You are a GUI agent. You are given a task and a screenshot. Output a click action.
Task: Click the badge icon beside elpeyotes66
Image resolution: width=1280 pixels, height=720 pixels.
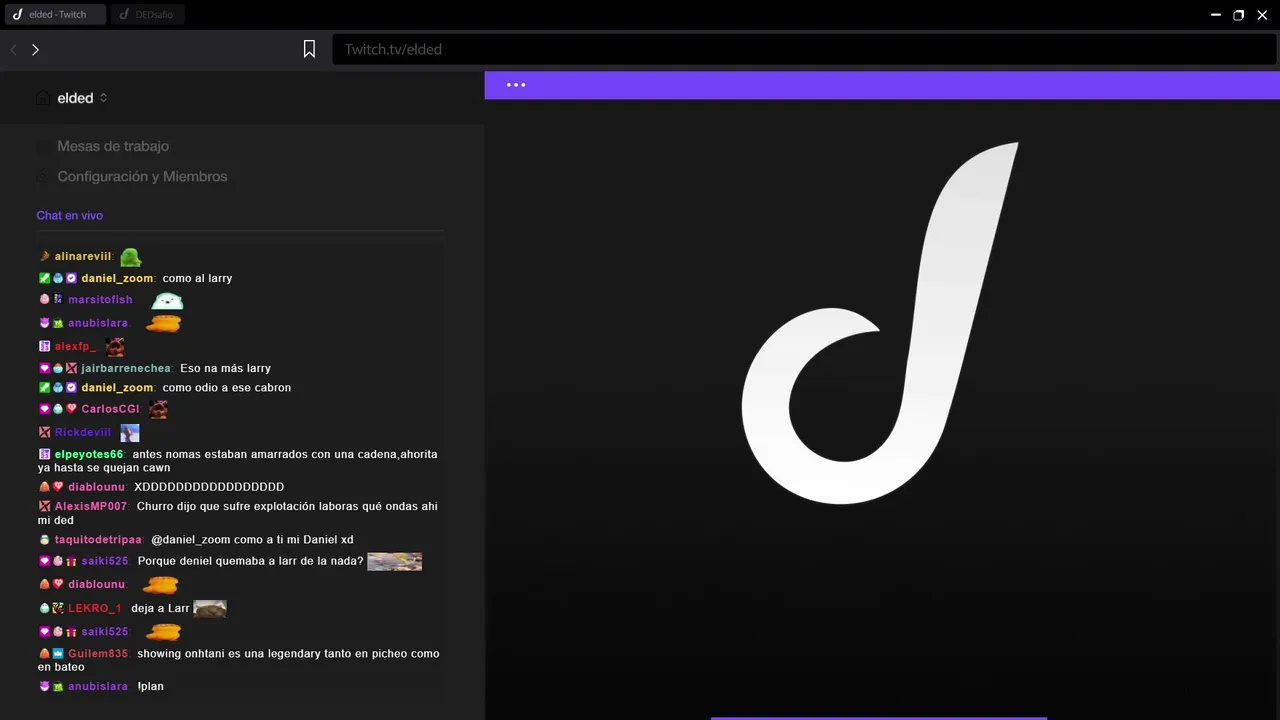click(x=44, y=454)
